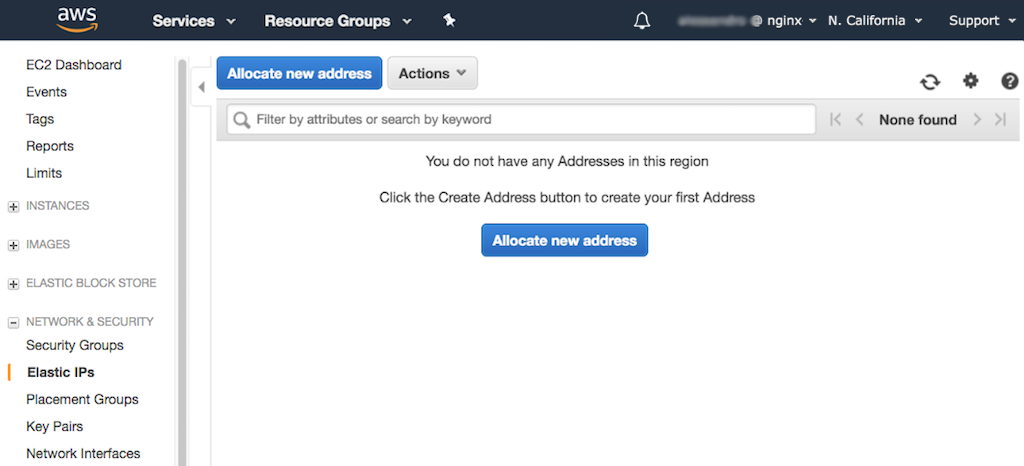The width and height of the screenshot is (1024, 466).
Task: Open Security Groups in the sidebar
Action: (75, 345)
